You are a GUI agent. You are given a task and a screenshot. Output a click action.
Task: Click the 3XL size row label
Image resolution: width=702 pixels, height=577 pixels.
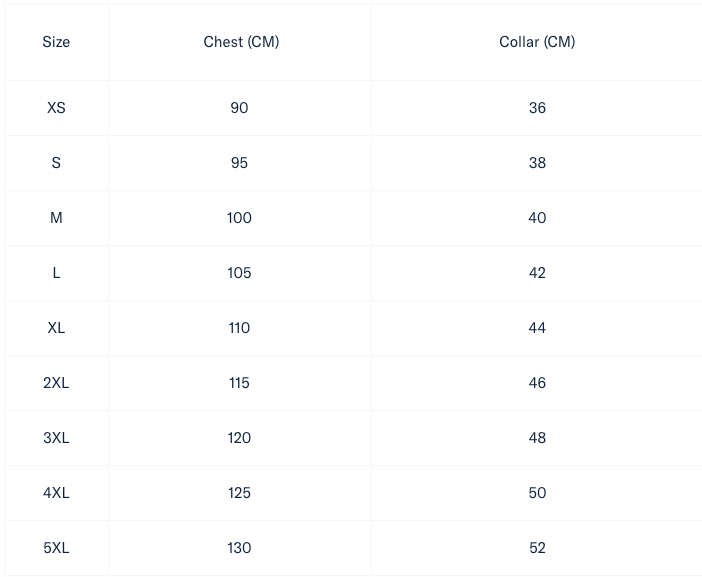(56, 438)
